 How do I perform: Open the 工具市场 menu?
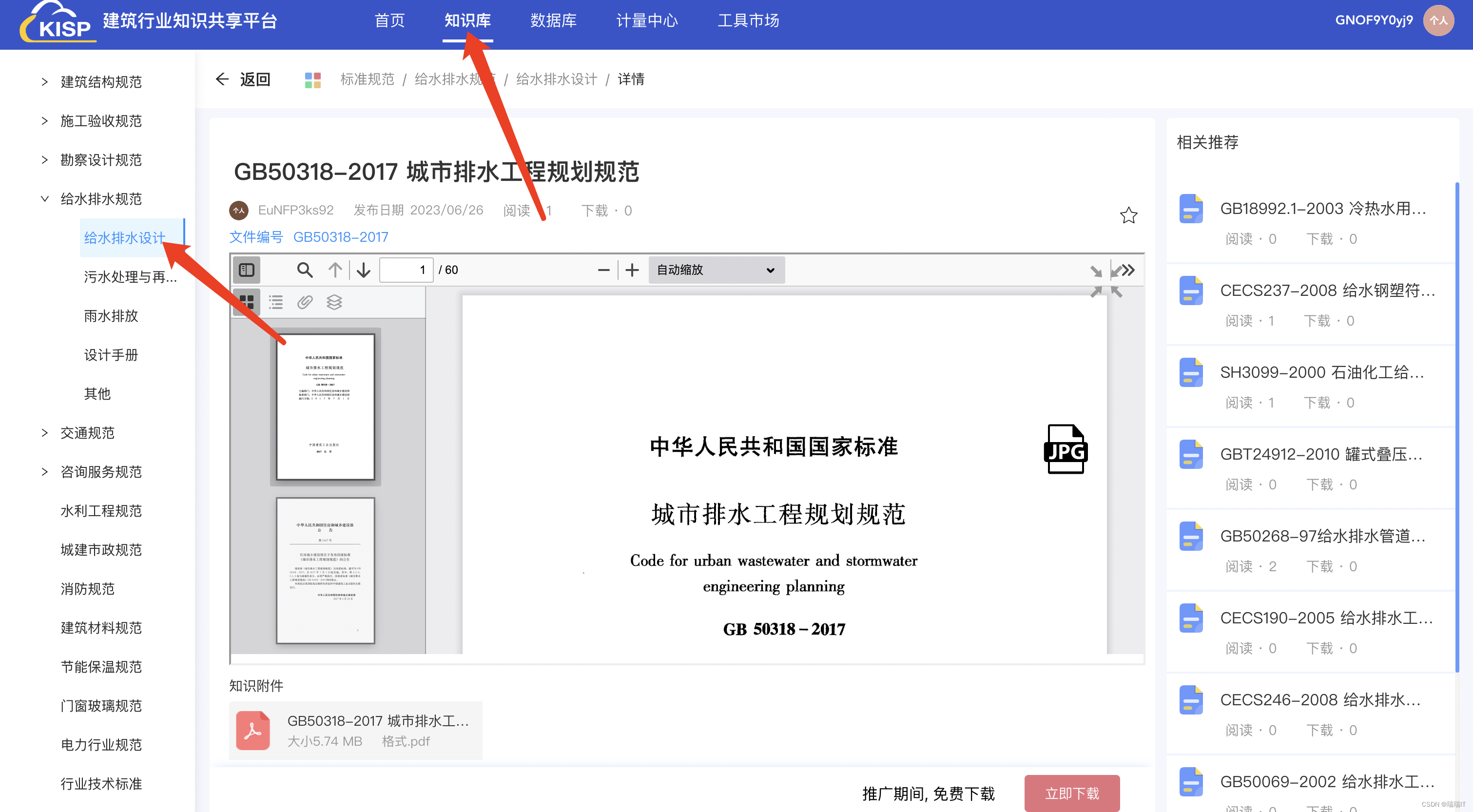(748, 20)
